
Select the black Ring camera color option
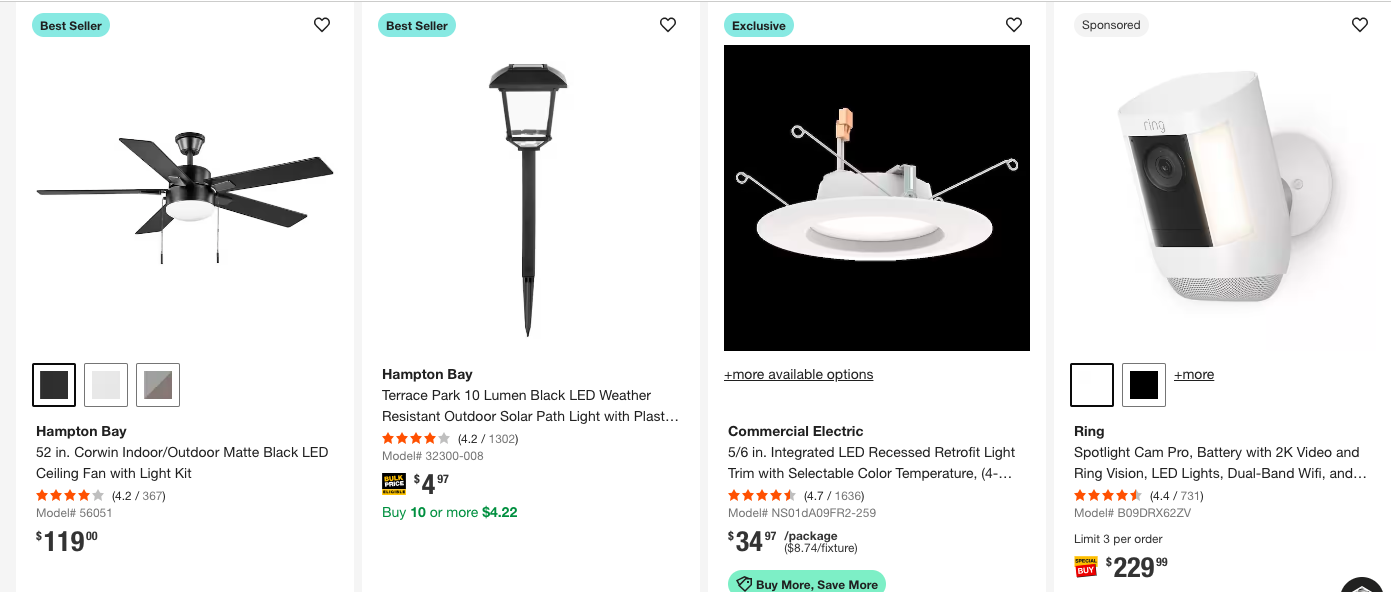point(1144,385)
